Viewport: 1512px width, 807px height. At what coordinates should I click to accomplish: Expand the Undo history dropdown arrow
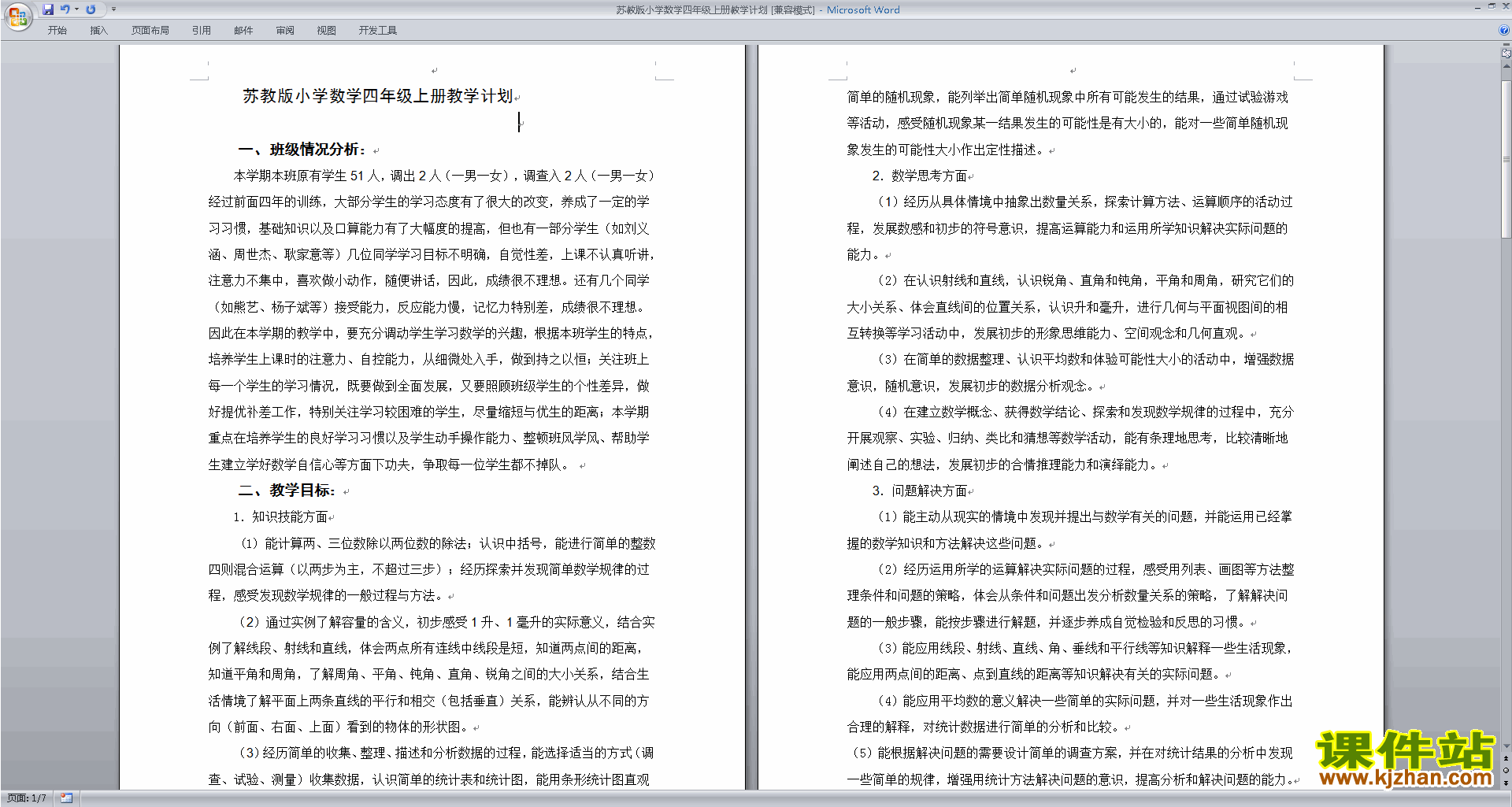[76, 9]
